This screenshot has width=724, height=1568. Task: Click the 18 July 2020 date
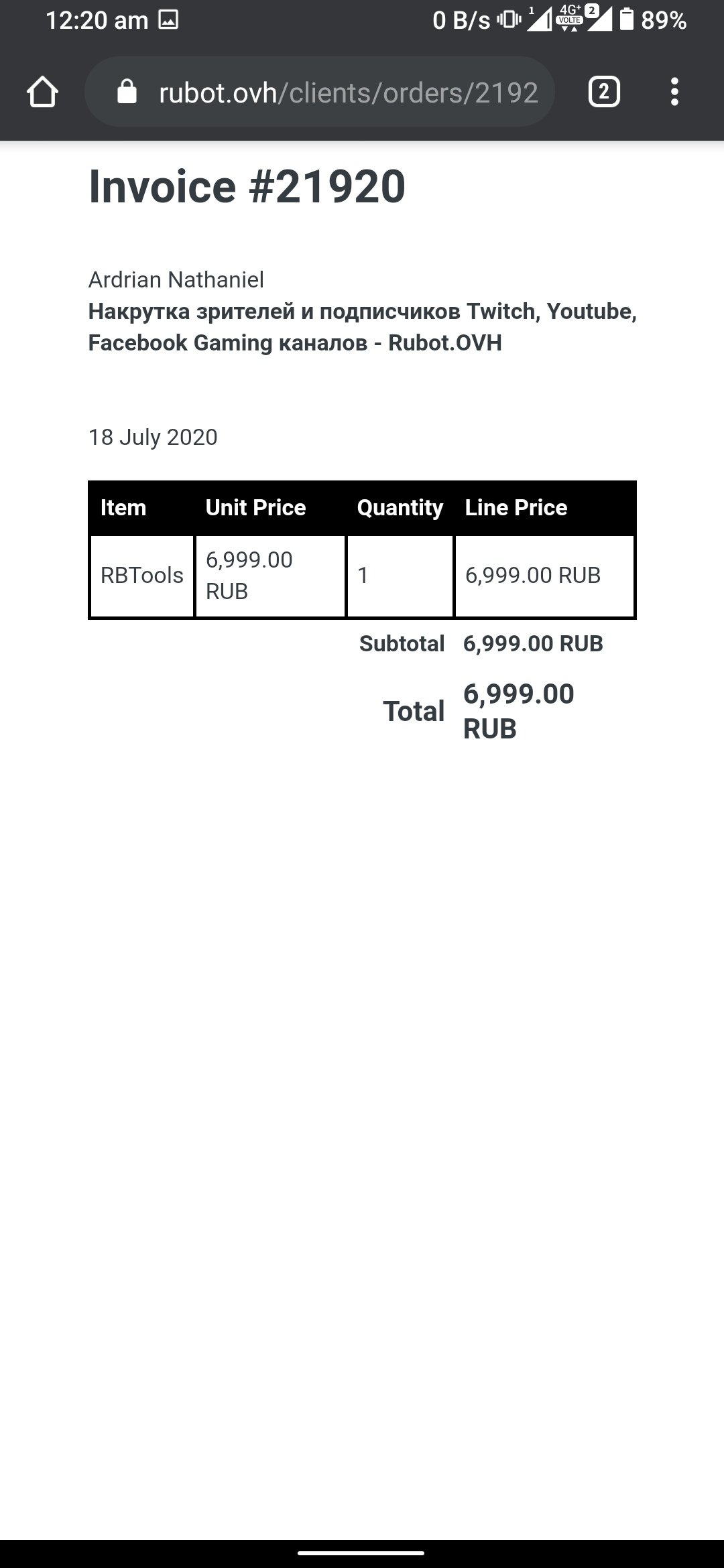point(153,437)
